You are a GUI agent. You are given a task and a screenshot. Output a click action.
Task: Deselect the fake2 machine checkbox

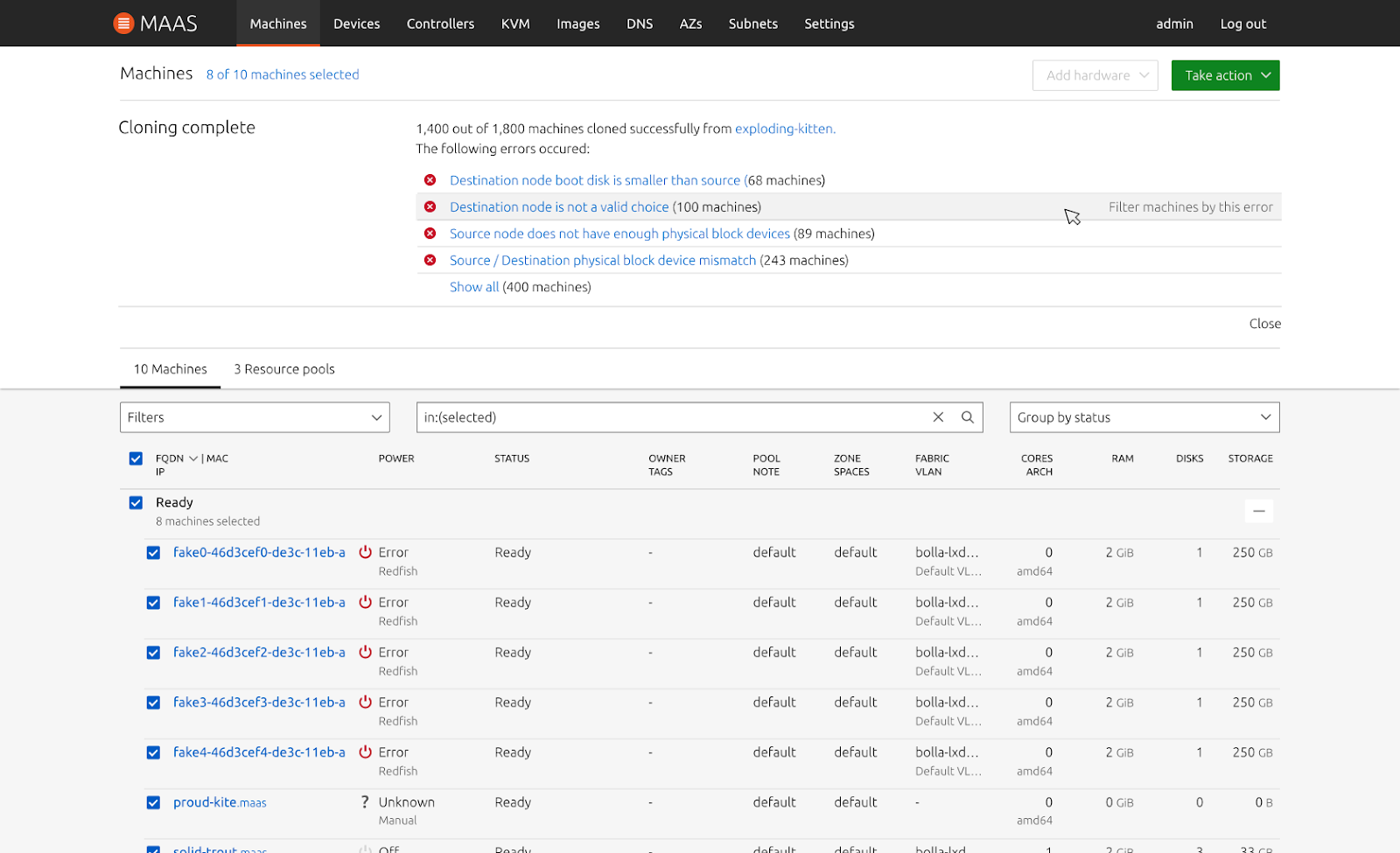(x=153, y=653)
